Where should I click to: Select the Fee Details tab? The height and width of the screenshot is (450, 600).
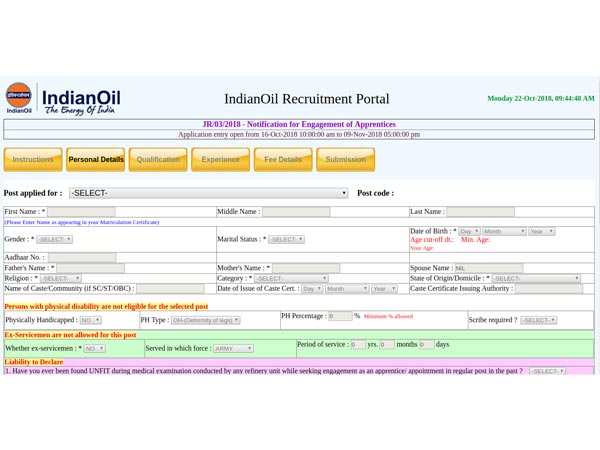click(x=283, y=160)
